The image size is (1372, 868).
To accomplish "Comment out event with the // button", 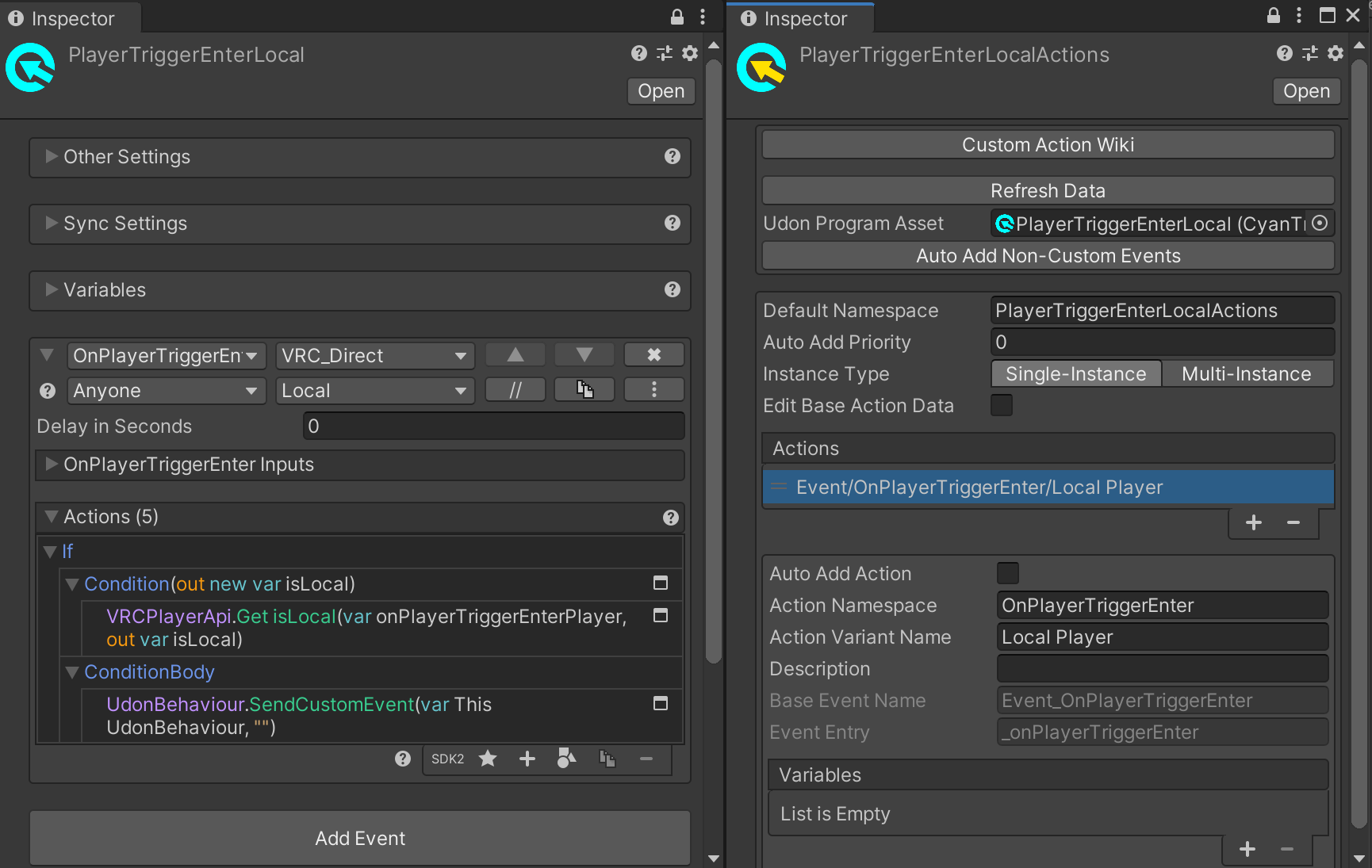I will pos(515,390).
